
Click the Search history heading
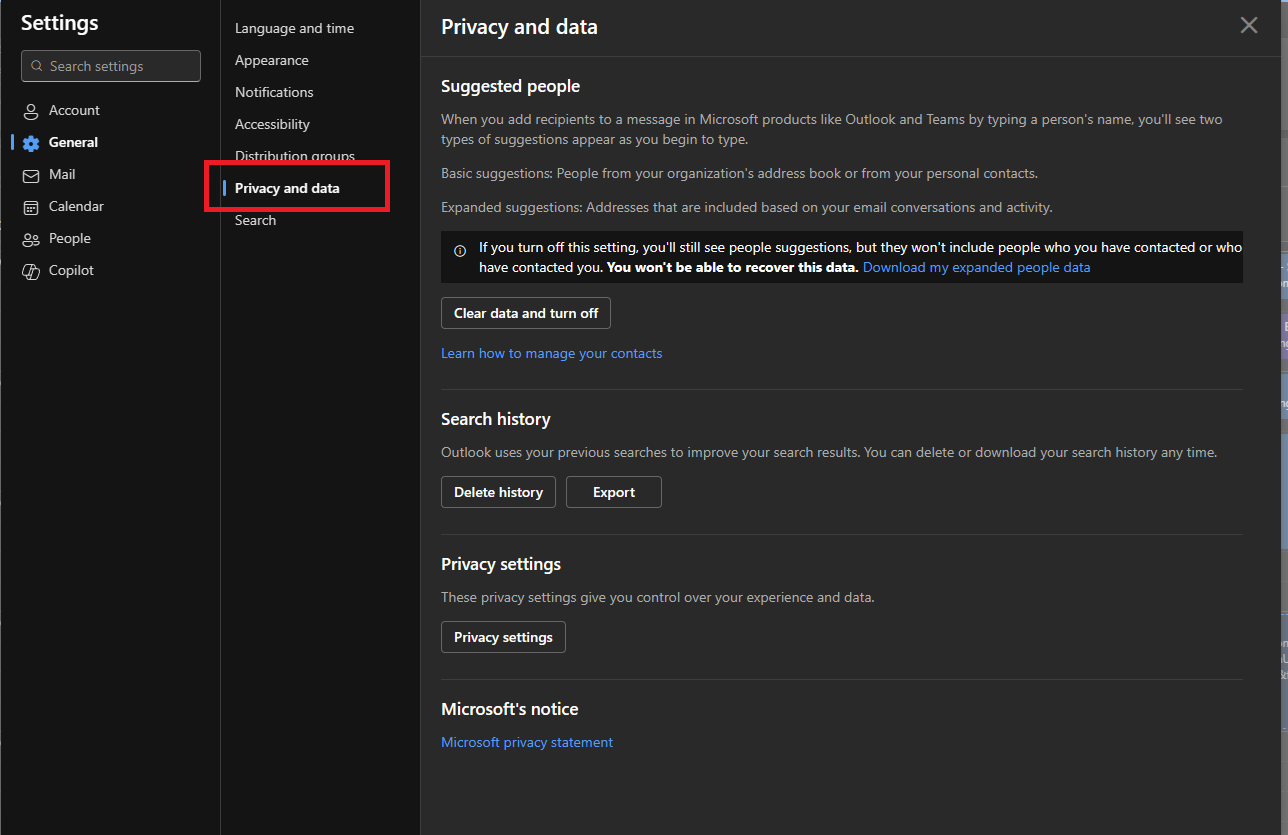tap(496, 419)
